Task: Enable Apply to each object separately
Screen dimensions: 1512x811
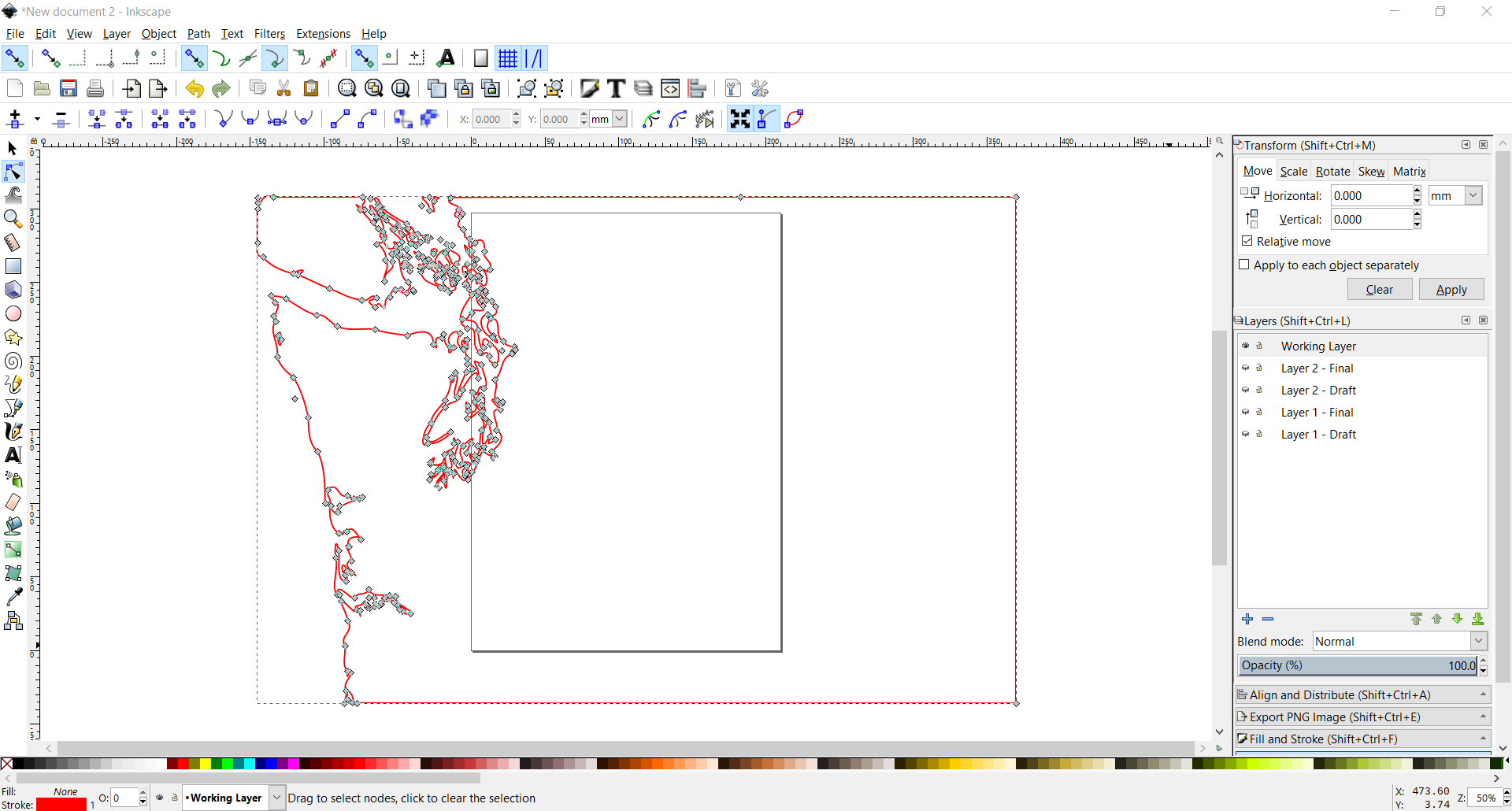Action: point(1244,265)
